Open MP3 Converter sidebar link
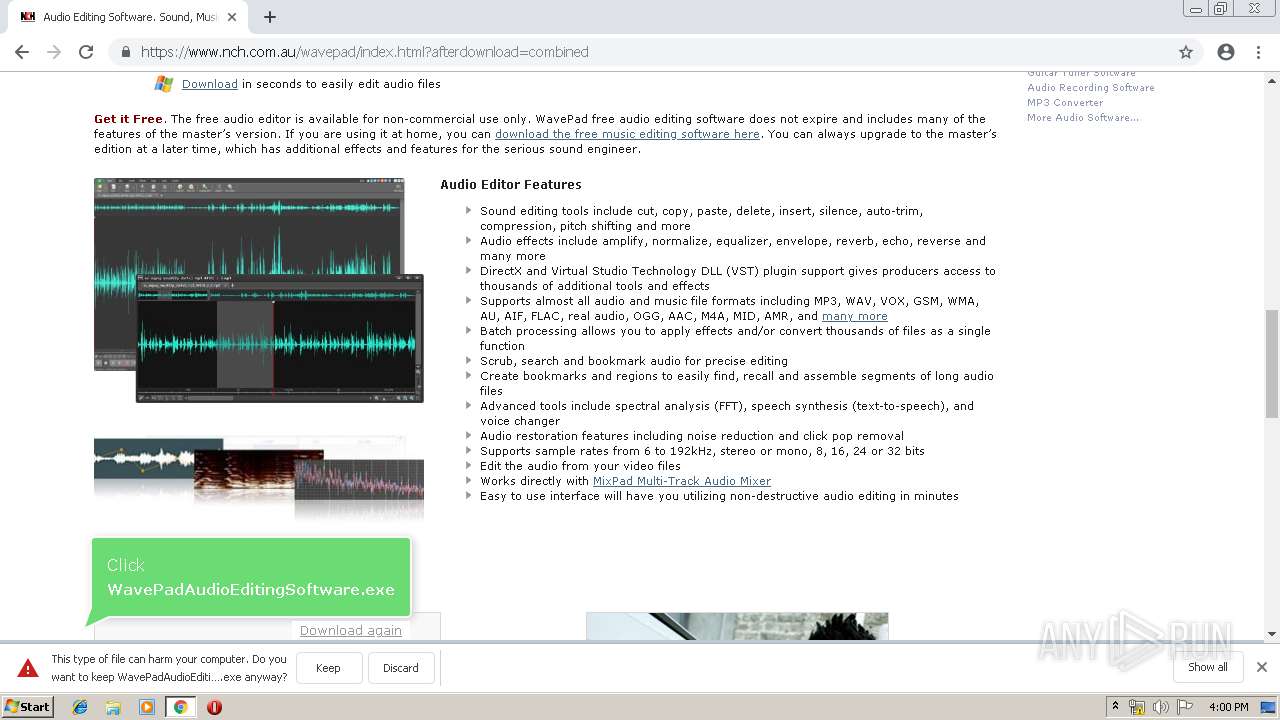 click(x=1065, y=103)
